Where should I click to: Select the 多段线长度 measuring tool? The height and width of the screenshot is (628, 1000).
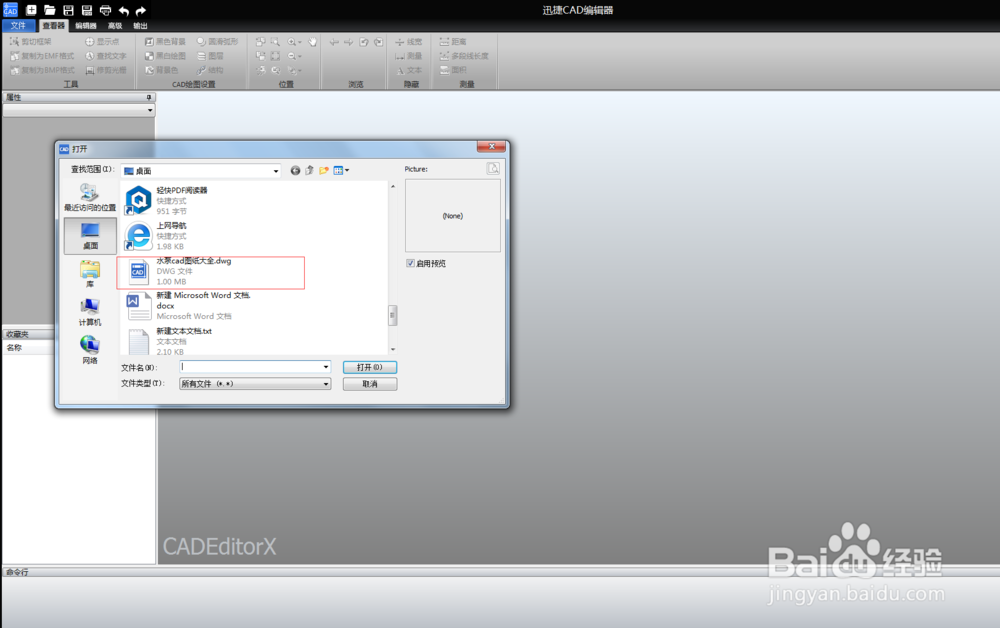(x=464, y=56)
